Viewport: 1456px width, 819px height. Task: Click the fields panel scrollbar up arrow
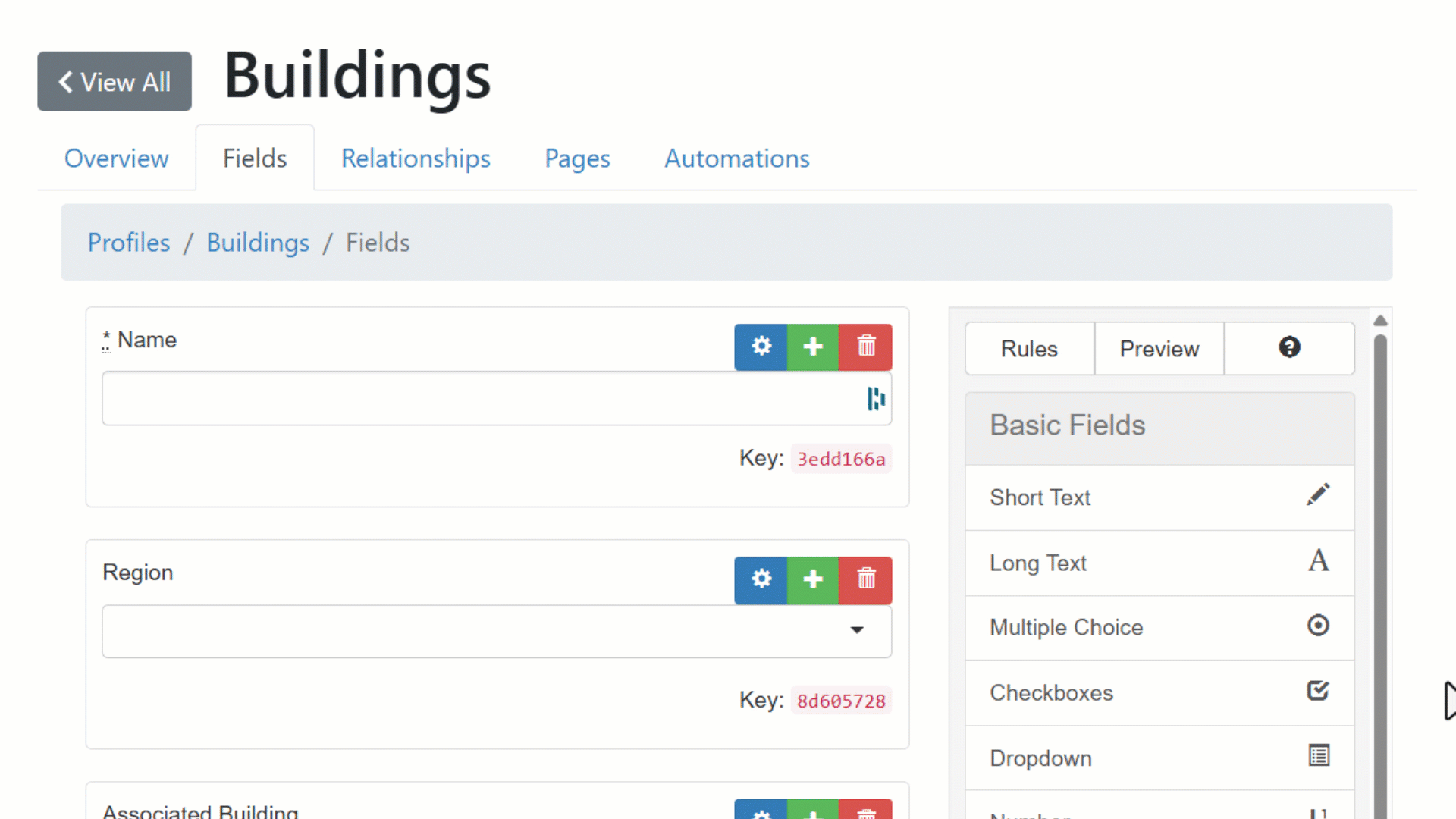pyautogui.click(x=1380, y=321)
